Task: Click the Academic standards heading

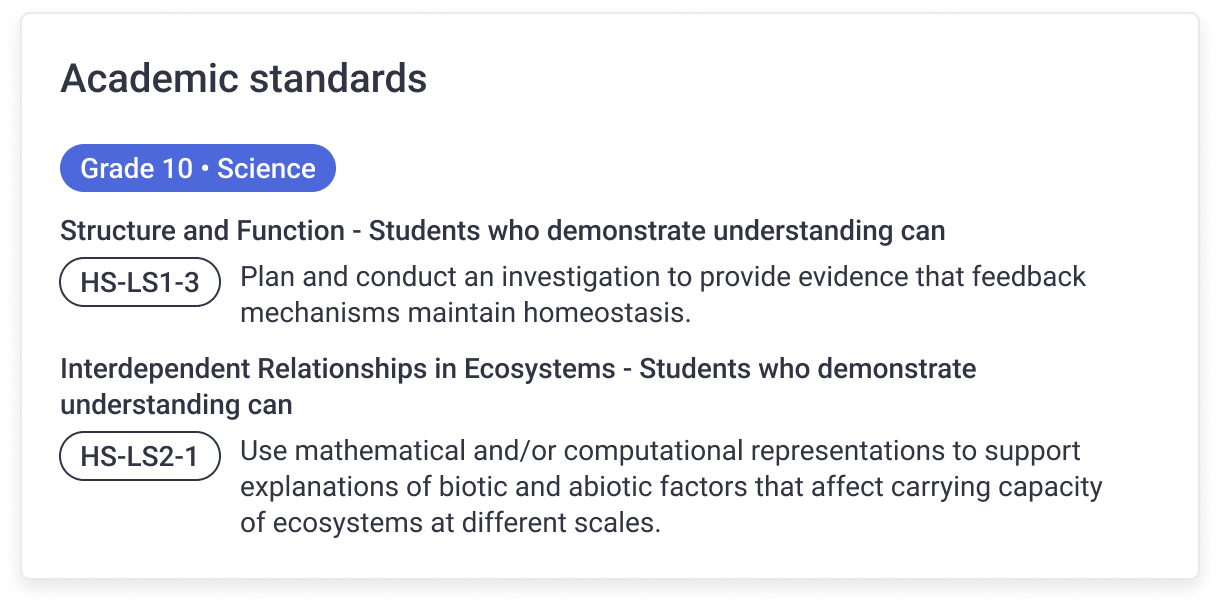Action: point(244,78)
